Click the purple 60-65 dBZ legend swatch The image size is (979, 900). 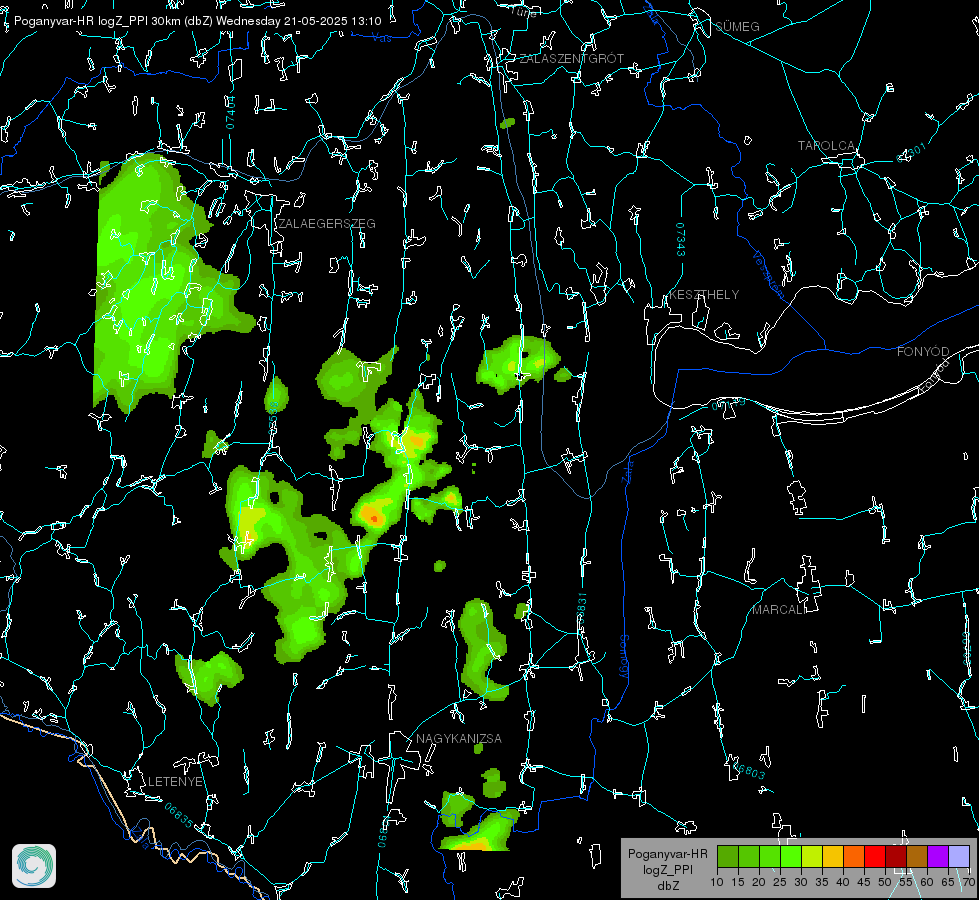[x=938, y=856]
